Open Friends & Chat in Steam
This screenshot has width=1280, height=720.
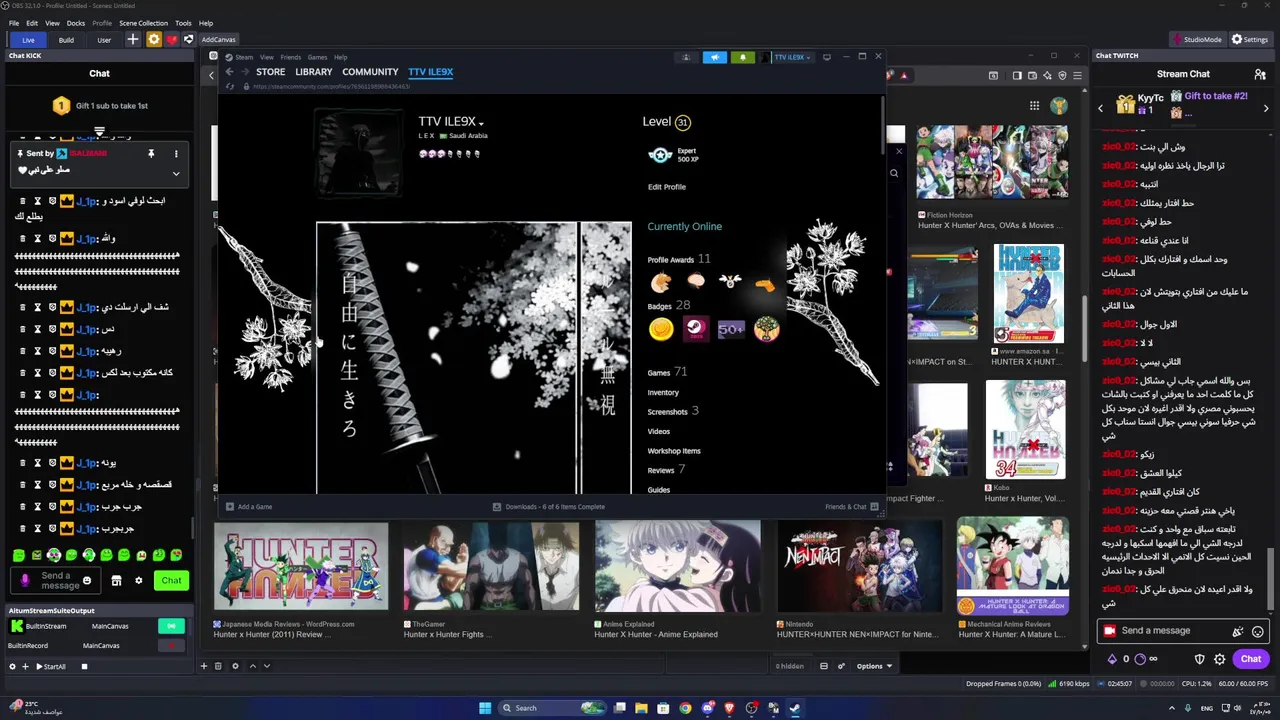[x=851, y=507]
